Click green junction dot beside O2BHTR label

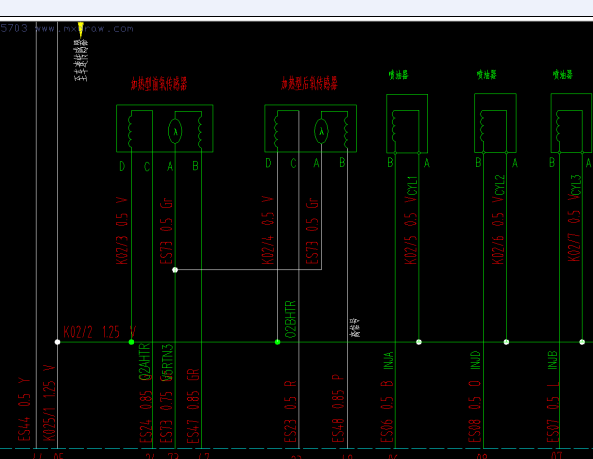(277, 342)
